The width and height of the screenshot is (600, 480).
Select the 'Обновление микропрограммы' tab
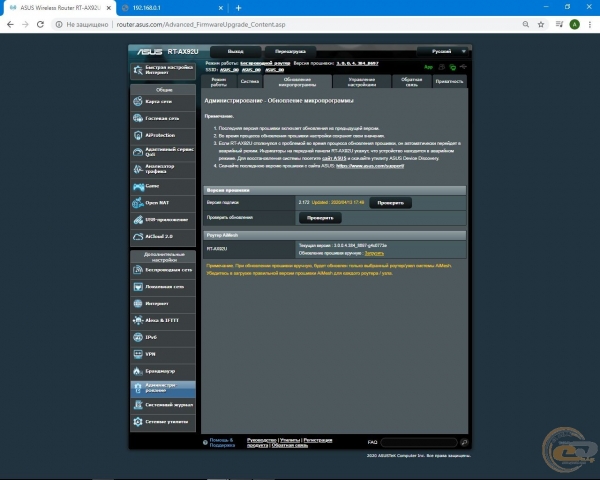pyautogui.click(x=297, y=82)
